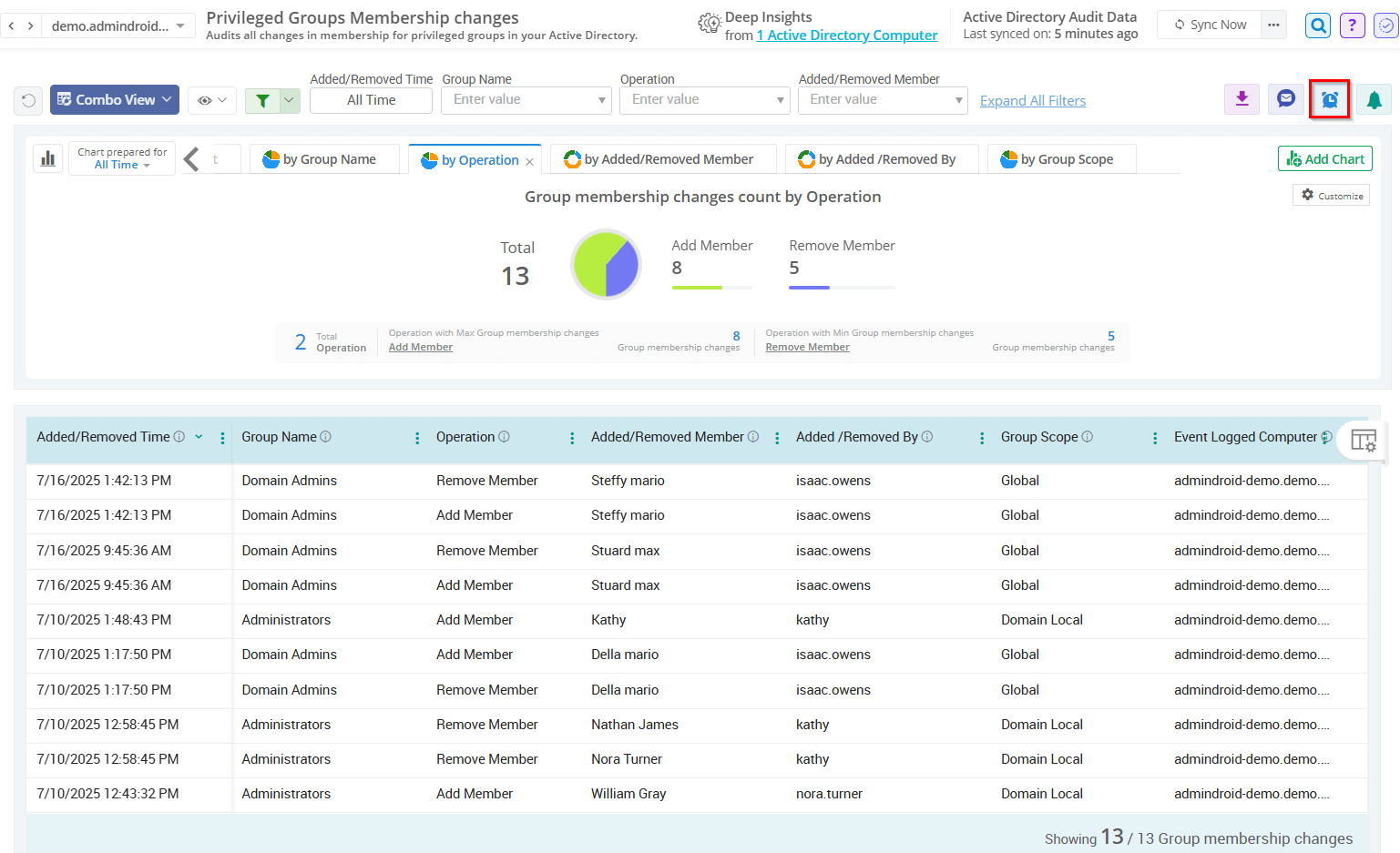Viewport: 1400px width, 853px height.
Task: Open the message conversation icon
Action: [x=1285, y=99]
